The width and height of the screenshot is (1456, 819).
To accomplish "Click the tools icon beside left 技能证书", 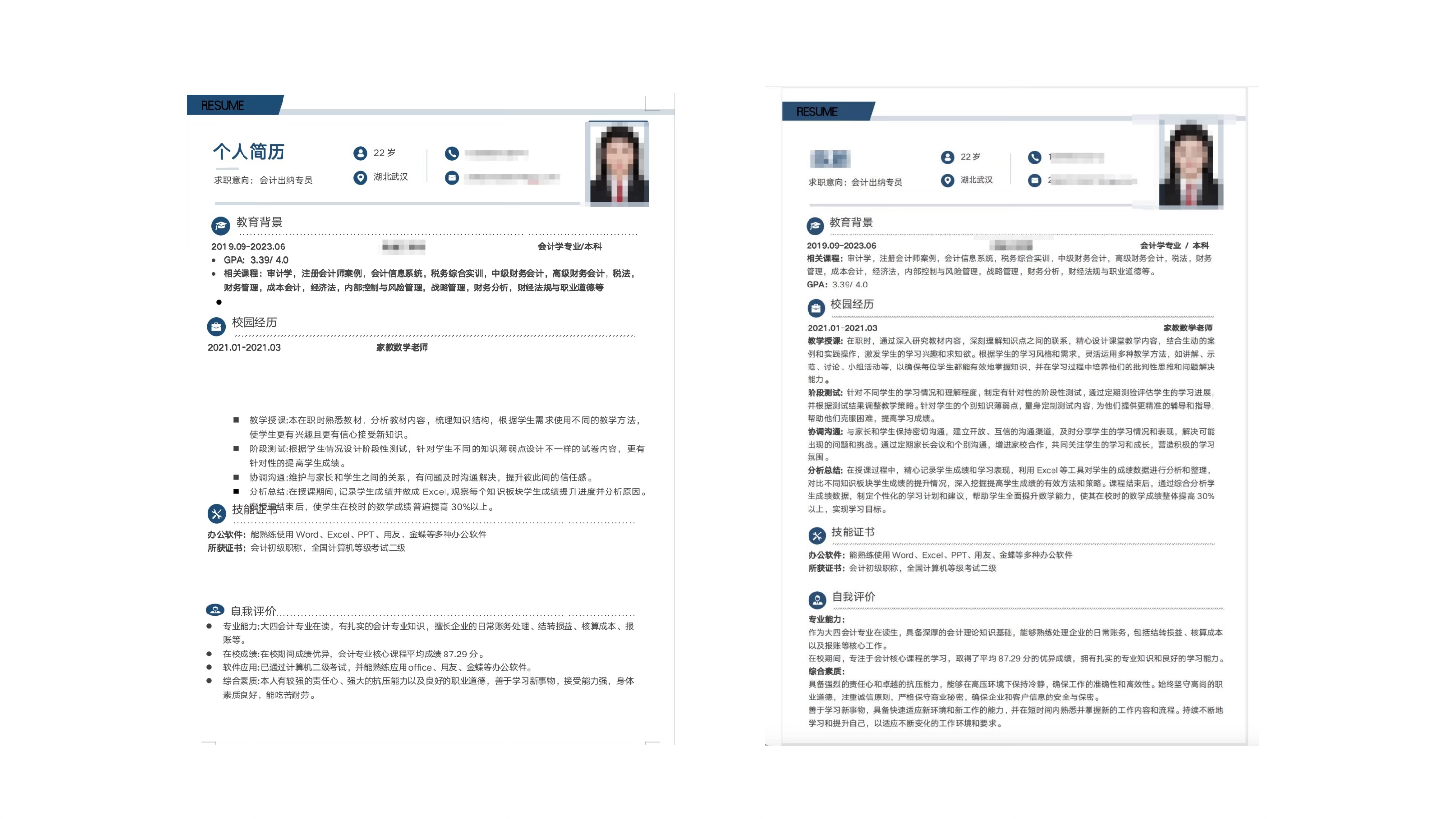I will coord(216,513).
